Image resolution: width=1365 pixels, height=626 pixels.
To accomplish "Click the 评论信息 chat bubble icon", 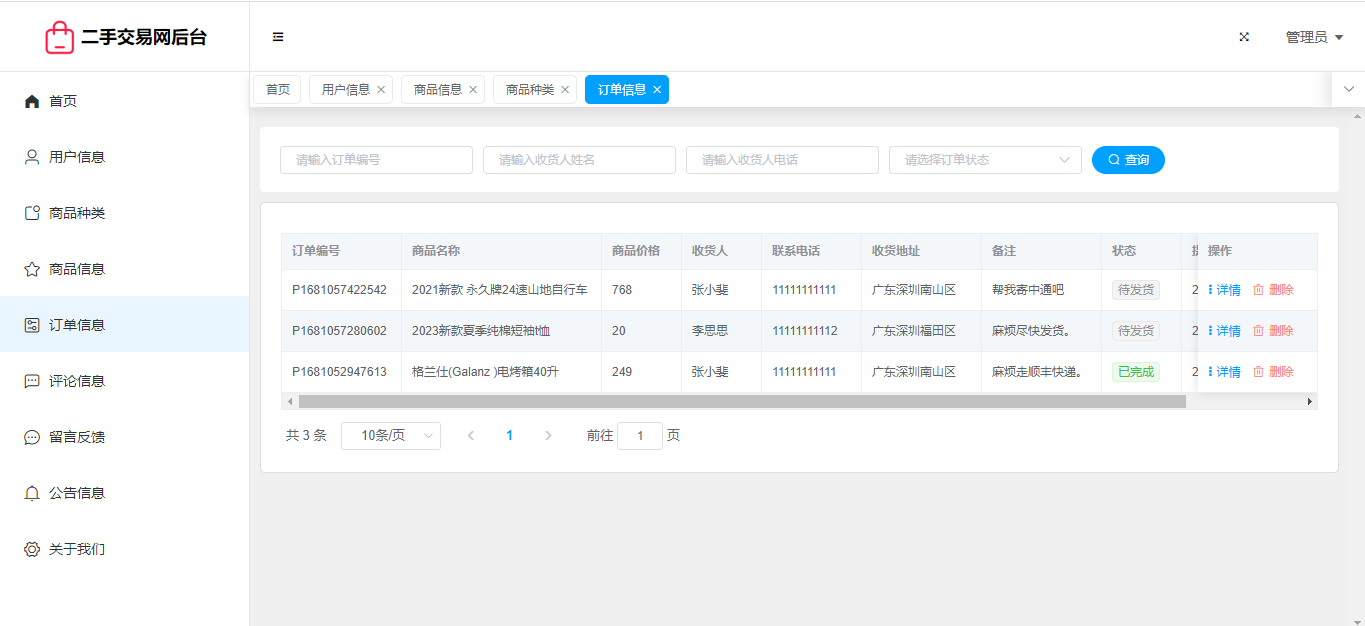I will tap(32, 381).
